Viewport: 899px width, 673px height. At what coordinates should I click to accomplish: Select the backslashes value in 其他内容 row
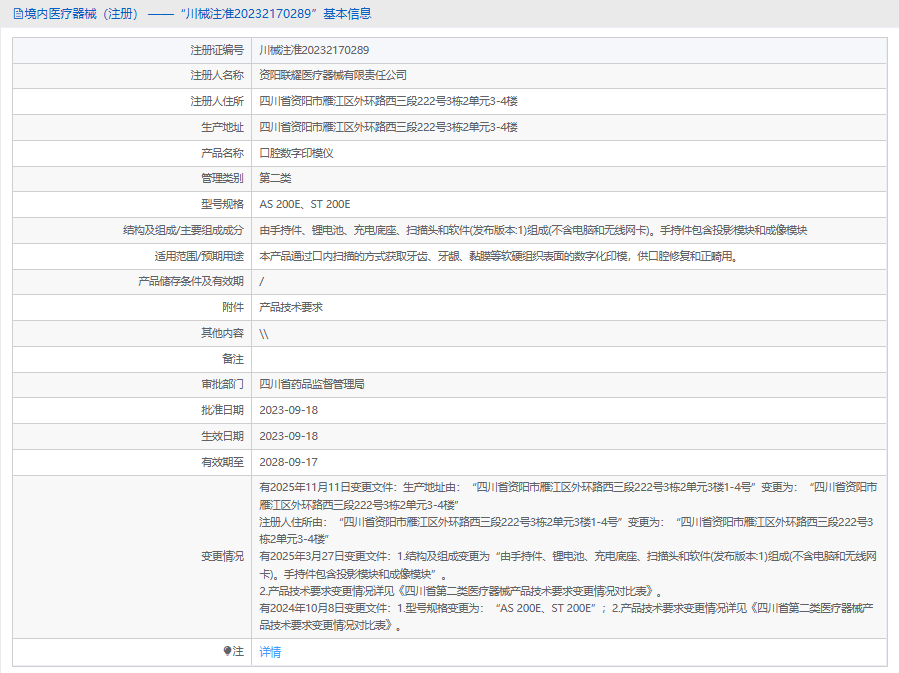[264, 334]
